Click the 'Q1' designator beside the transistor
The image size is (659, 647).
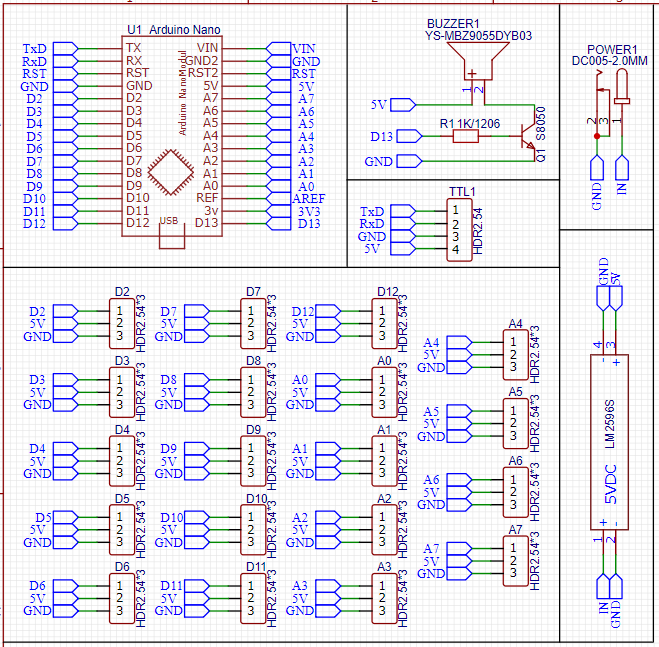[x=540, y=155]
